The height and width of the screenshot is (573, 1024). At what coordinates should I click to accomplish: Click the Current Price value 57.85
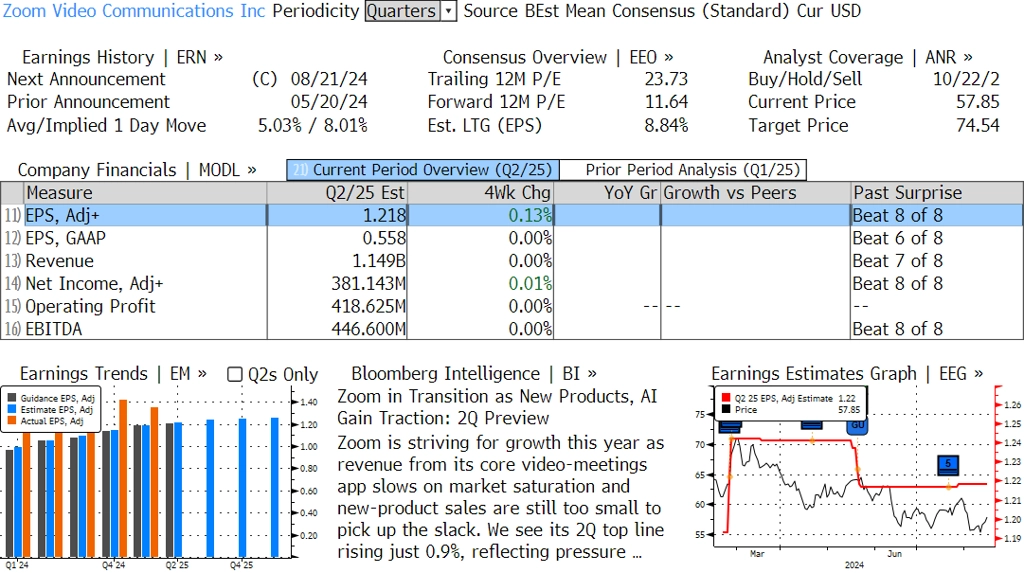pos(978,103)
